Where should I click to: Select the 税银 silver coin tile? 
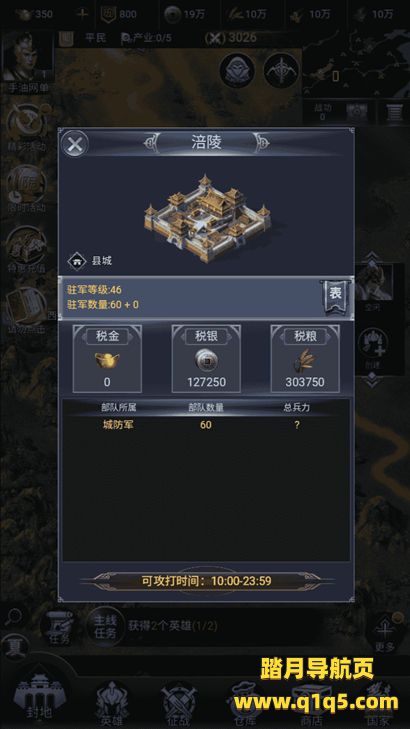206,358
